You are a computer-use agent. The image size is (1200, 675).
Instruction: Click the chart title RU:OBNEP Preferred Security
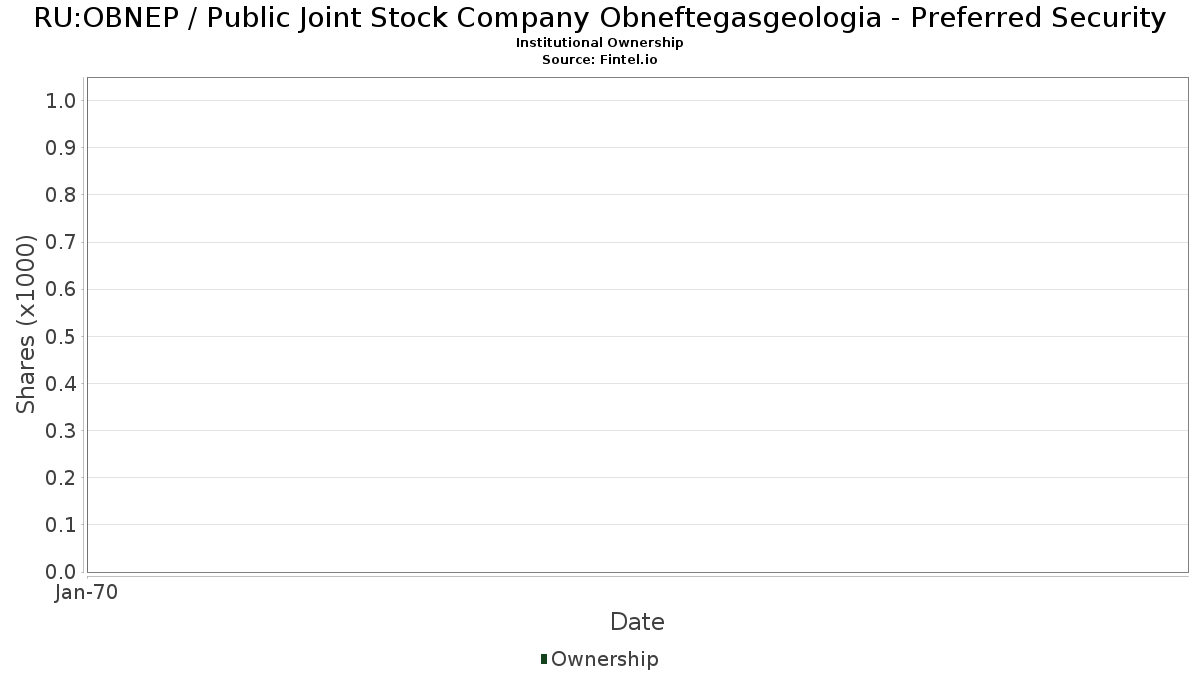coord(600,18)
